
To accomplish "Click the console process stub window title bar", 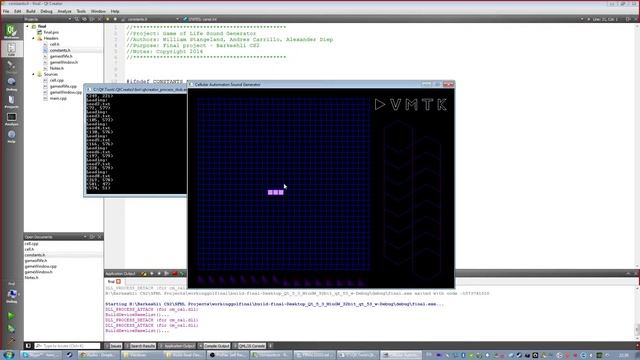I will pos(136,89).
